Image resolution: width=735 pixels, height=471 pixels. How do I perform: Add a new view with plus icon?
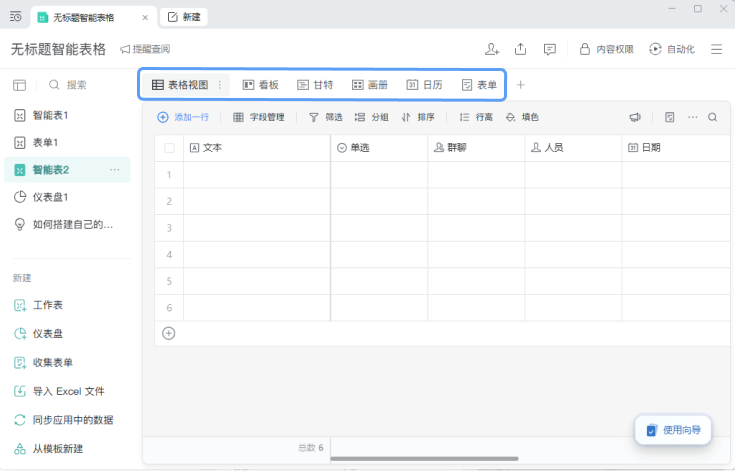pyautogui.click(x=520, y=85)
